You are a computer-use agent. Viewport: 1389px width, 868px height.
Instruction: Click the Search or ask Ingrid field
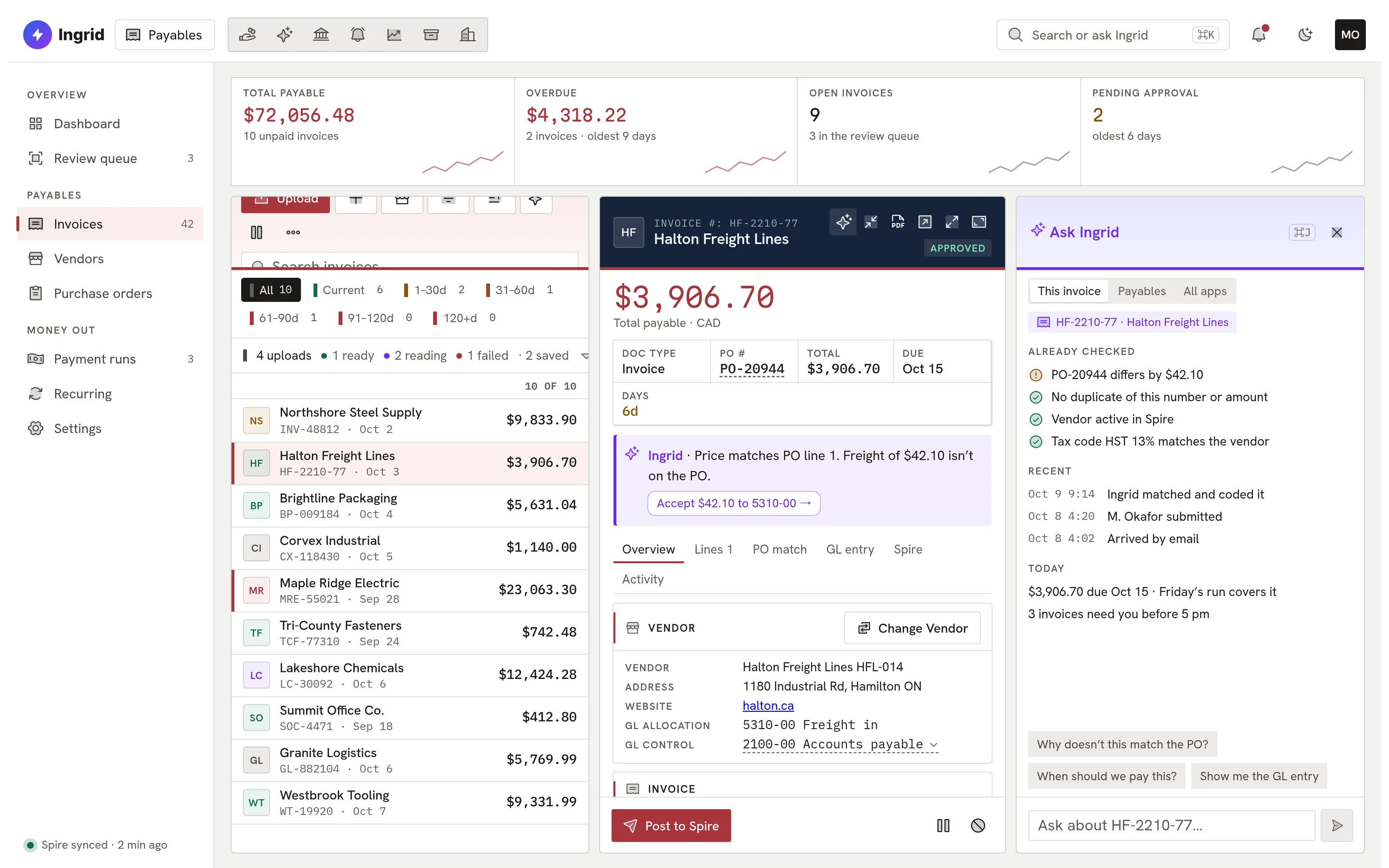tap(1112, 35)
